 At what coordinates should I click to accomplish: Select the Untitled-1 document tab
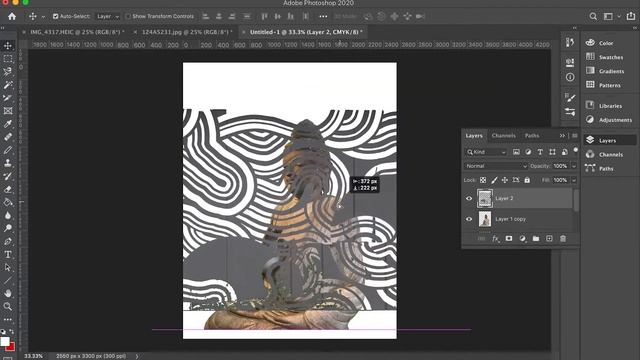tap(306, 32)
